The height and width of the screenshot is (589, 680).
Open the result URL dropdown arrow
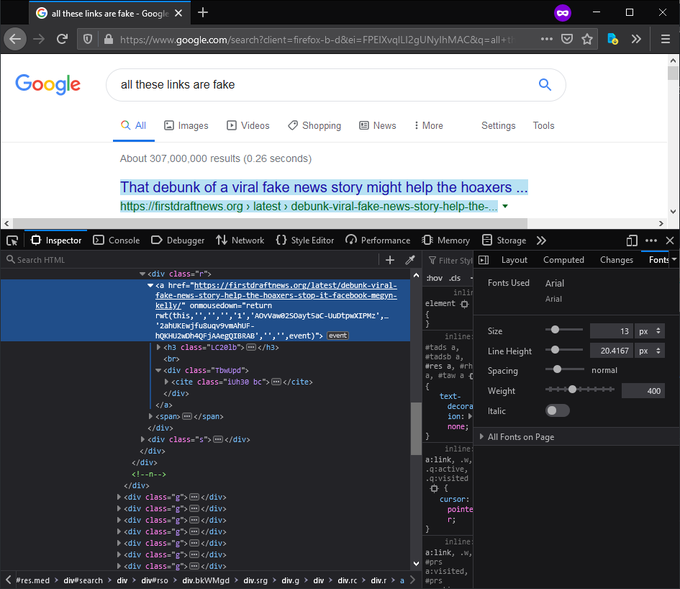pyautogui.click(x=505, y=206)
